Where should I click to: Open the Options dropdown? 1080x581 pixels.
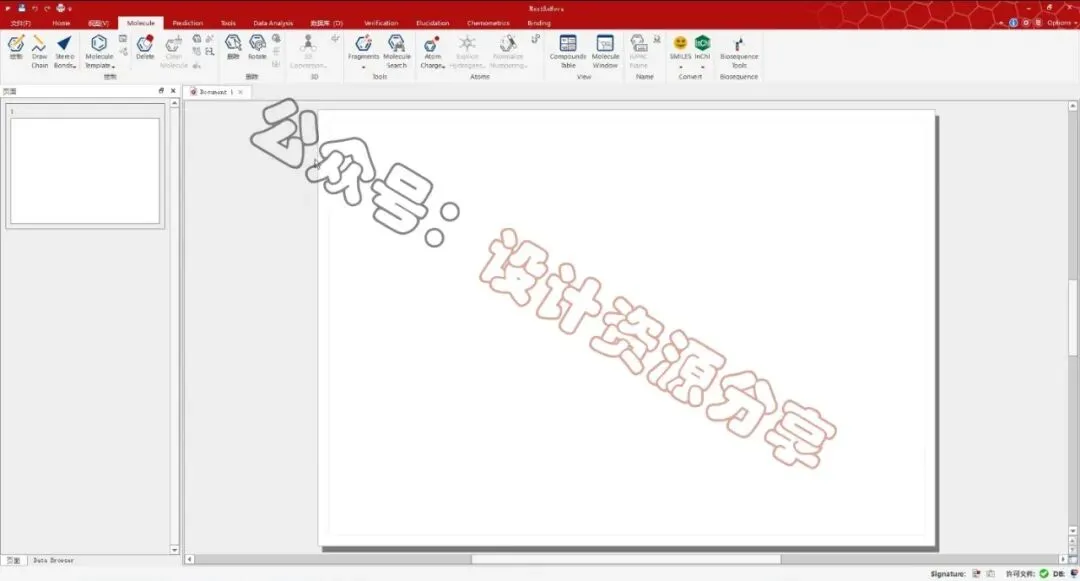1061,23
